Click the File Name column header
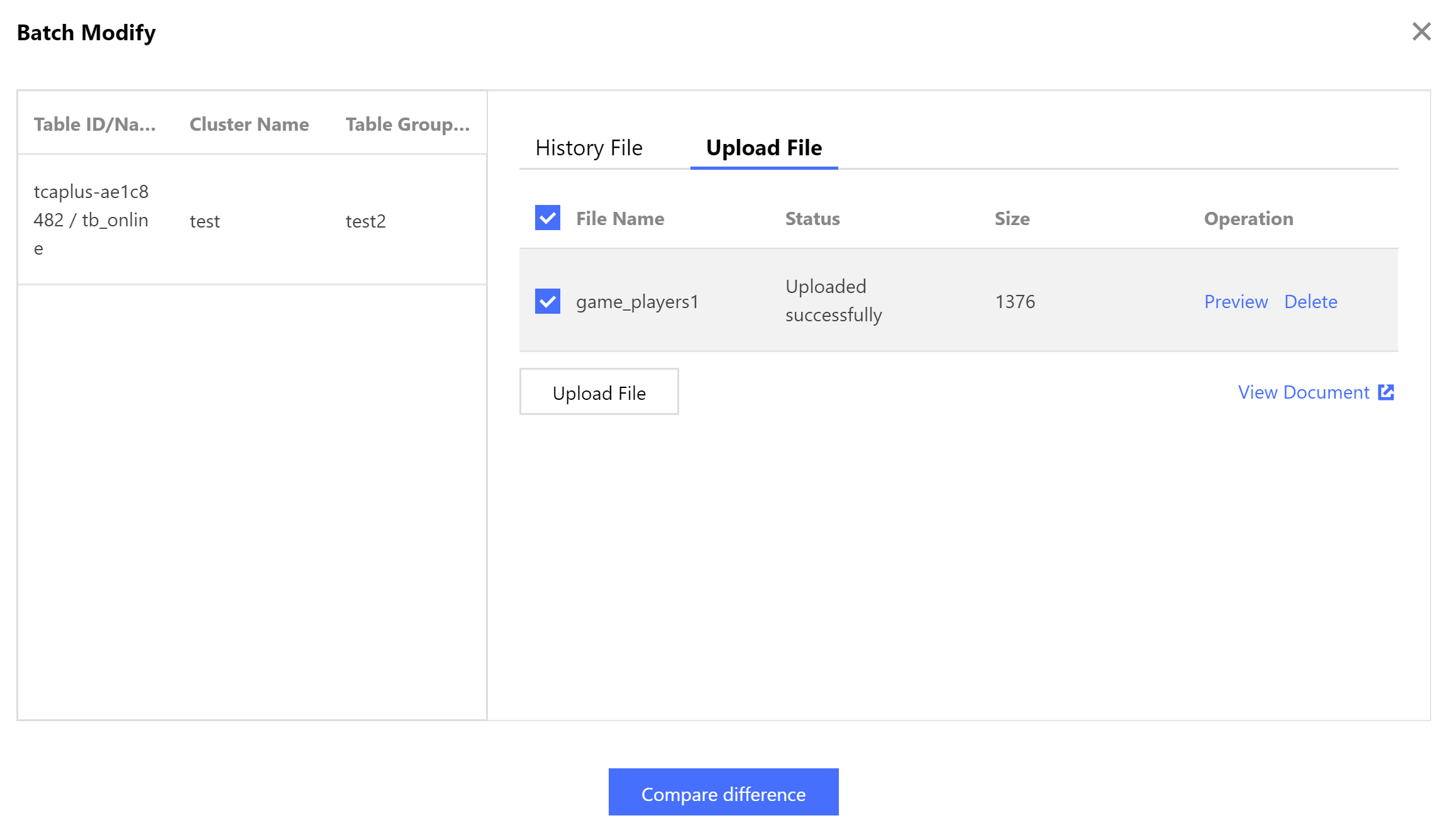The width and height of the screenshot is (1452, 840). 619,219
